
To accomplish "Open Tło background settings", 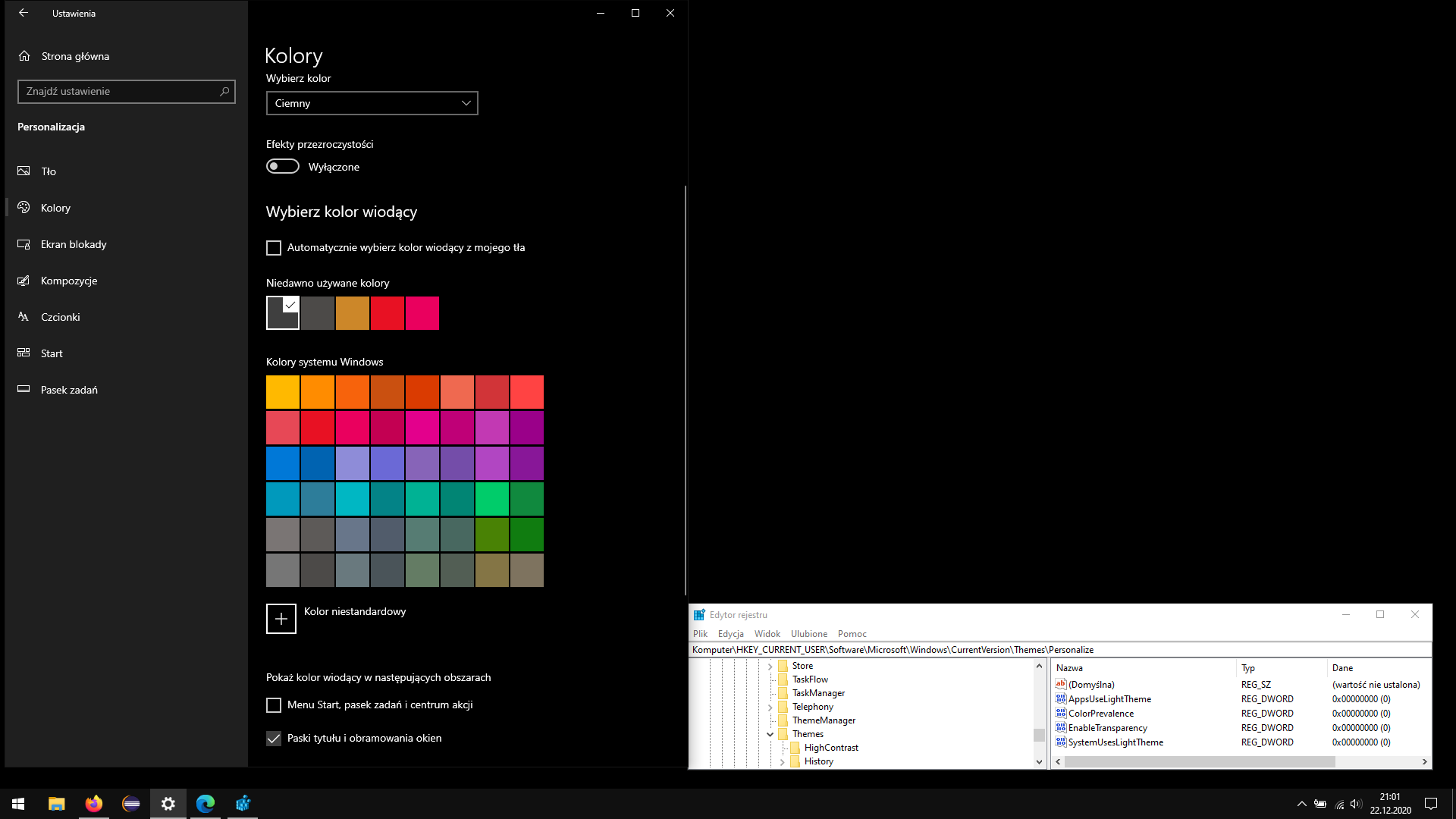I will [49, 171].
